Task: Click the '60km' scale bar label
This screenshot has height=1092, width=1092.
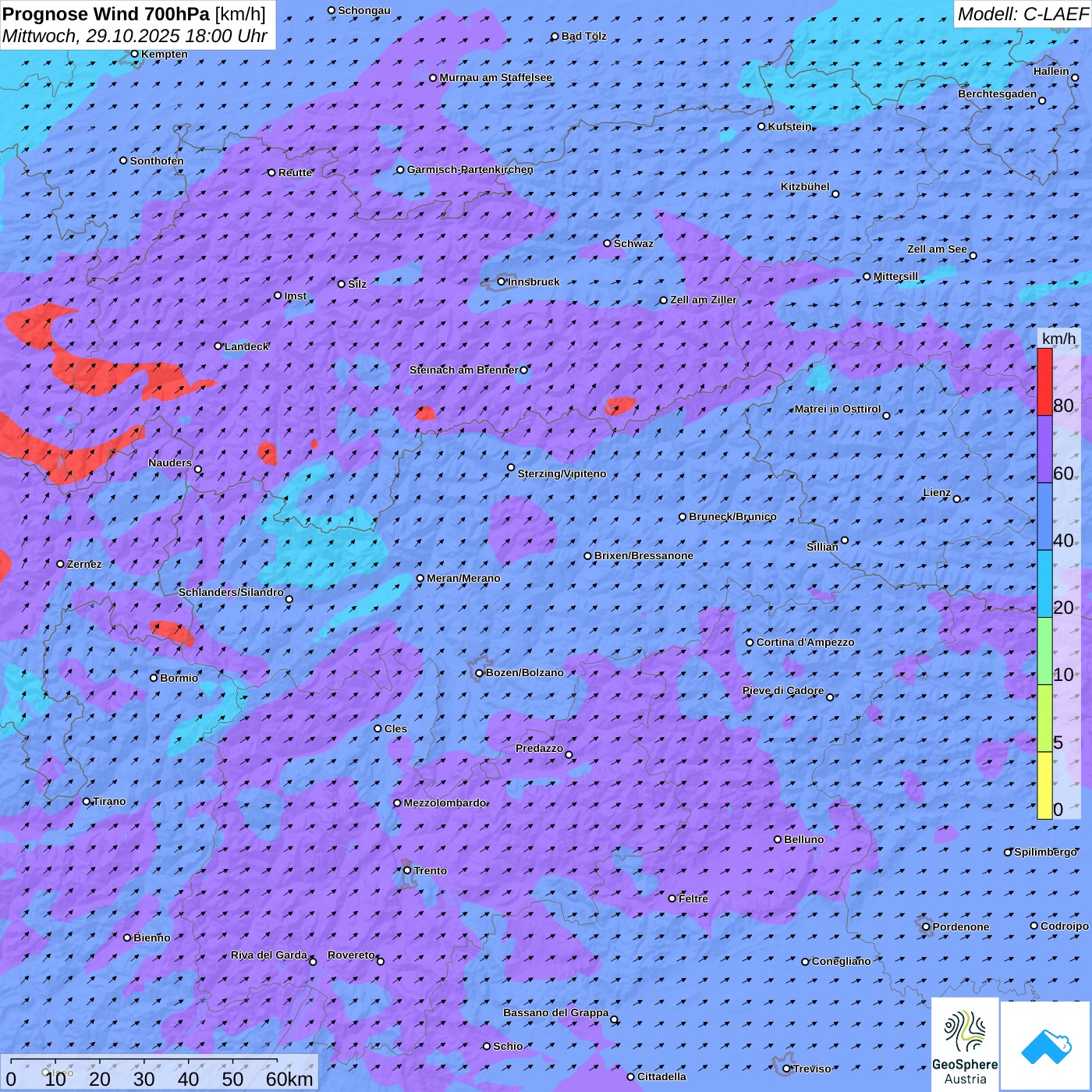Action: pyautogui.click(x=289, y=1079)
